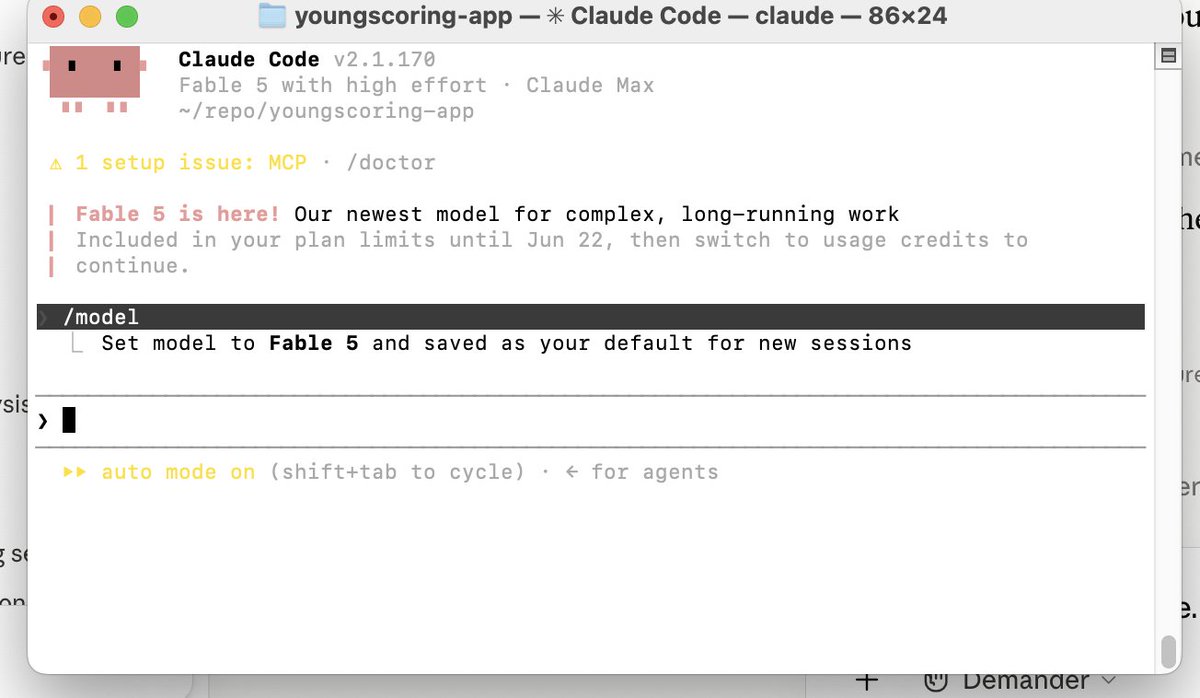Click '(shift+tab to cycle)' hint text

tap(397, 472)
